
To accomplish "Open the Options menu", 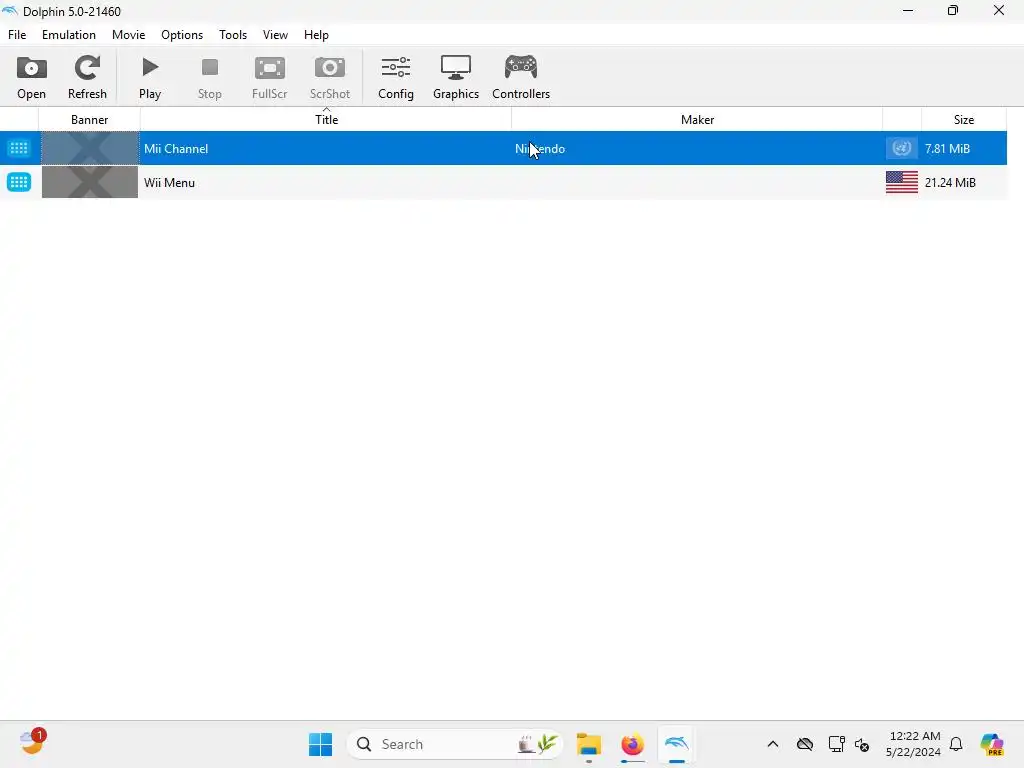I will point(182,35).
